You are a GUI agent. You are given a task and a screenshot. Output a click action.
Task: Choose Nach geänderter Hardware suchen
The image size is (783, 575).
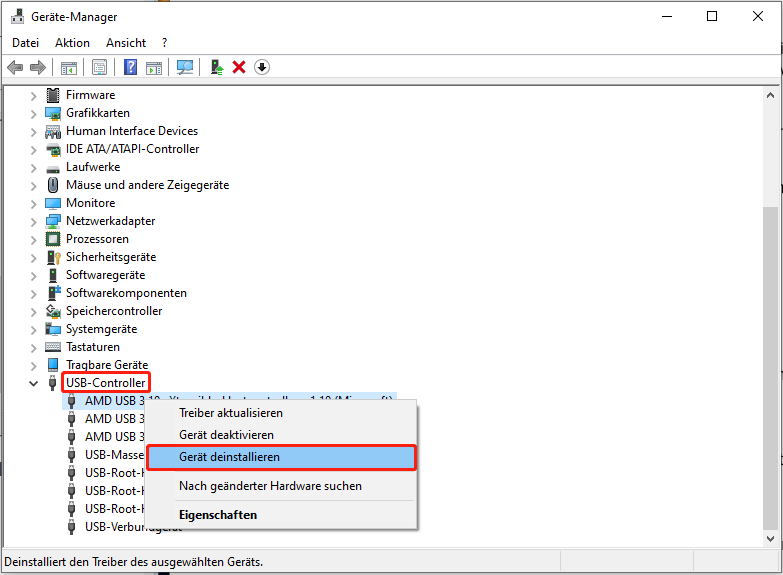tap(281, 486)
